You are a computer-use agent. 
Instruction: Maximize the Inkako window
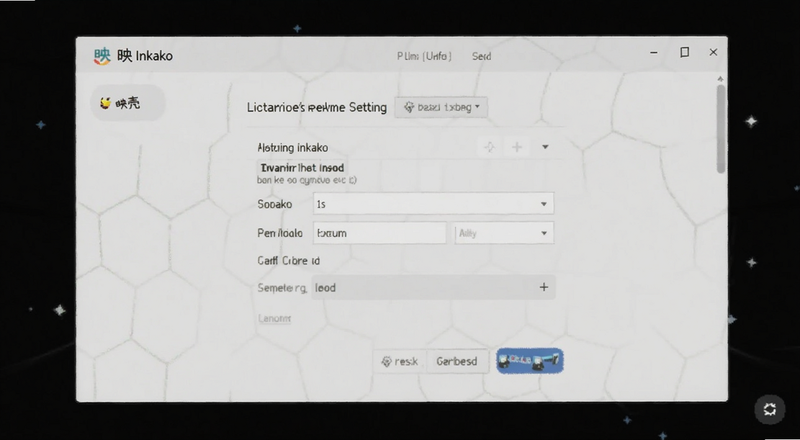click(x=685, y=52)
